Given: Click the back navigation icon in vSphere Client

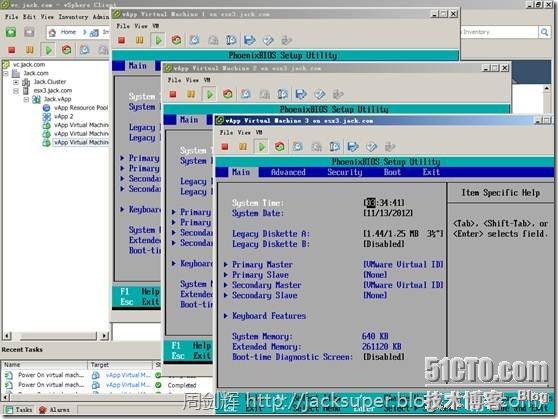Looking at the screenshot, I should 11,32.
